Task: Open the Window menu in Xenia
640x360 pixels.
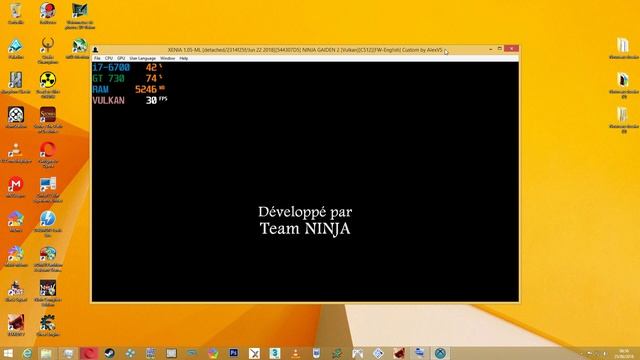Action: (x=167, y=58)
